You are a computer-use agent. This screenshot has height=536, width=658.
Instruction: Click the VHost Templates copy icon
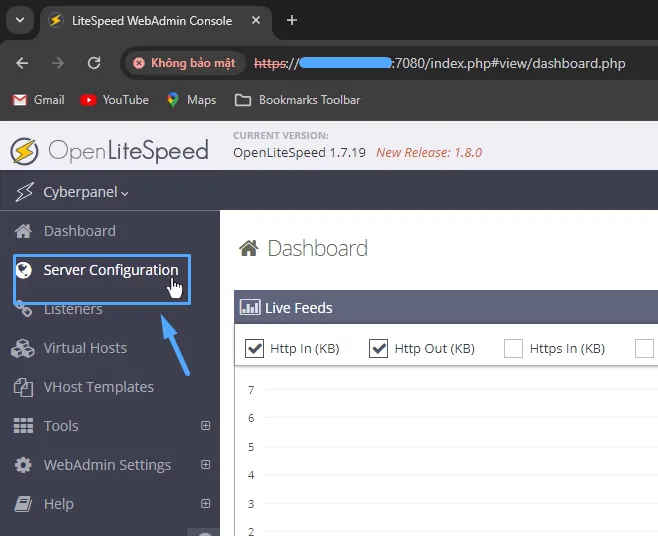(23, 387)
